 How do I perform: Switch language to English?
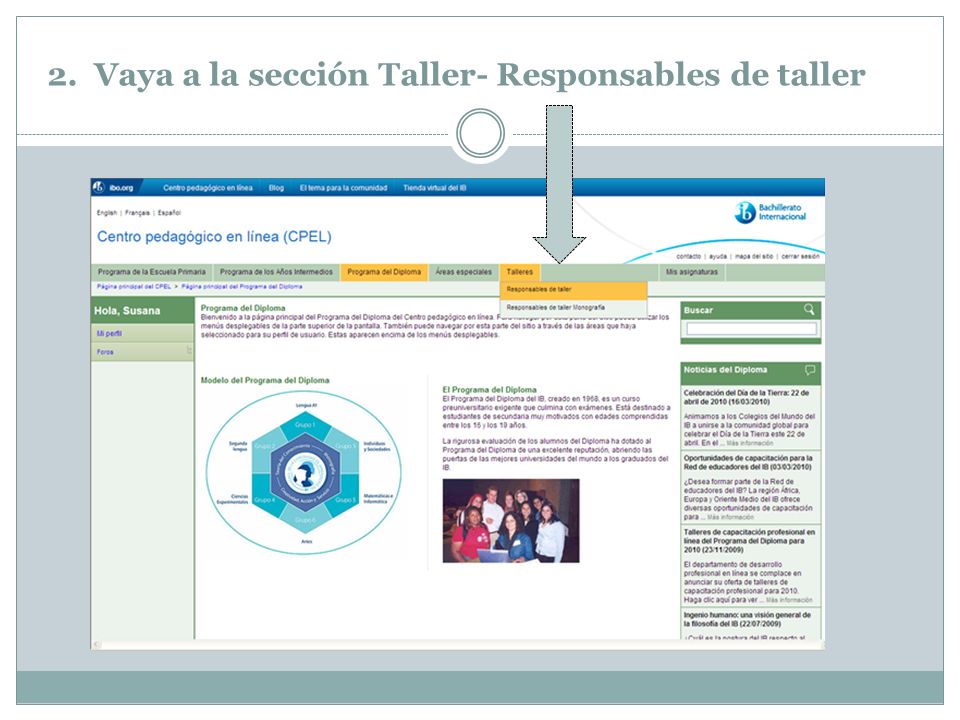pyautogui.click(x=107, y=213)
